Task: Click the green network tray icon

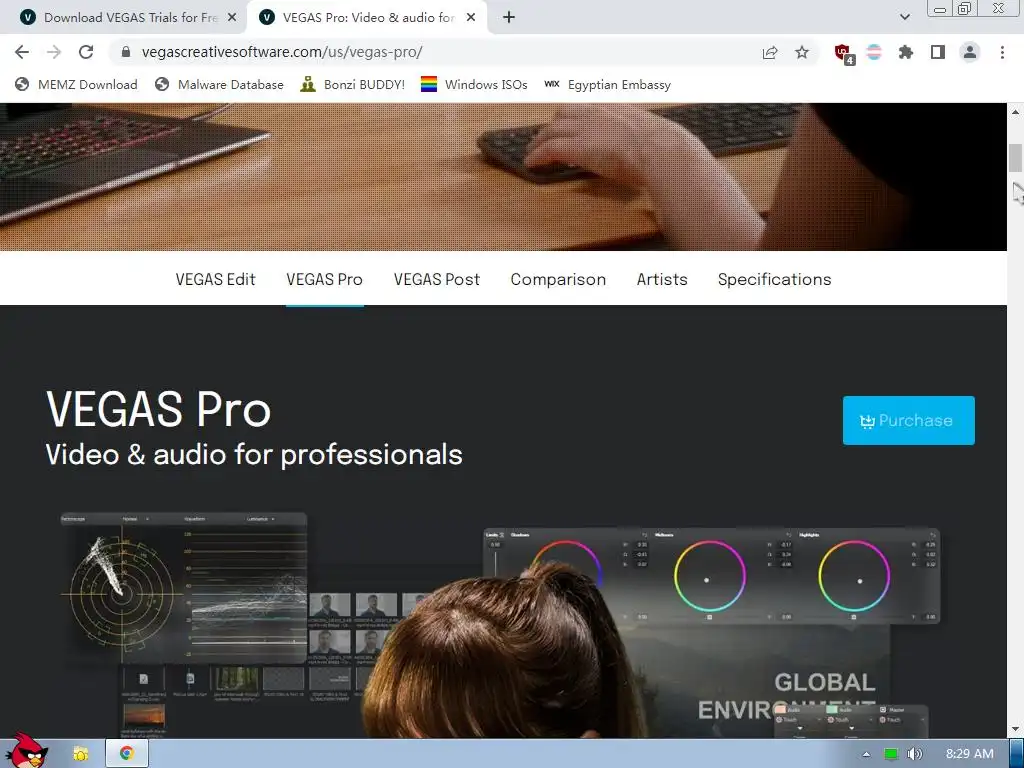Action: 891,754
